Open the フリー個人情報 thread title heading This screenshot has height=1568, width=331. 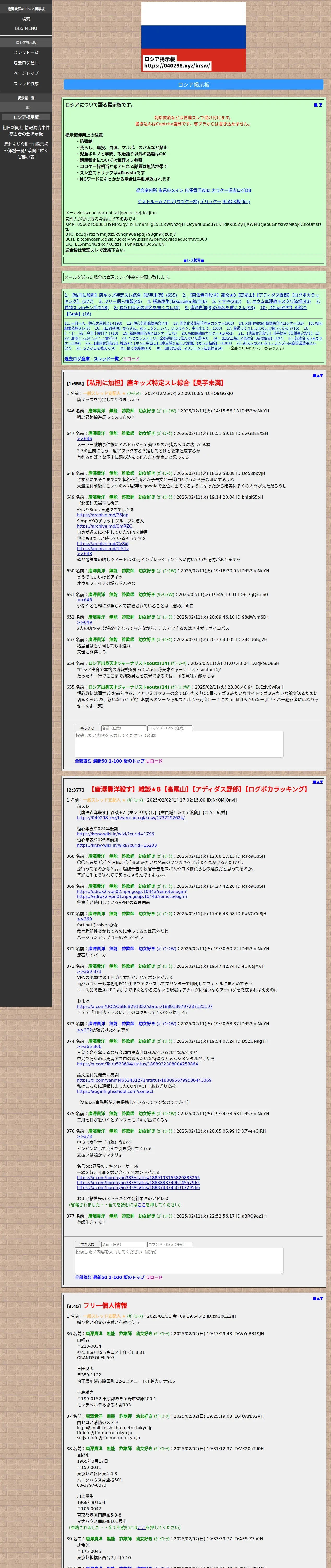tap(105, 1306)
